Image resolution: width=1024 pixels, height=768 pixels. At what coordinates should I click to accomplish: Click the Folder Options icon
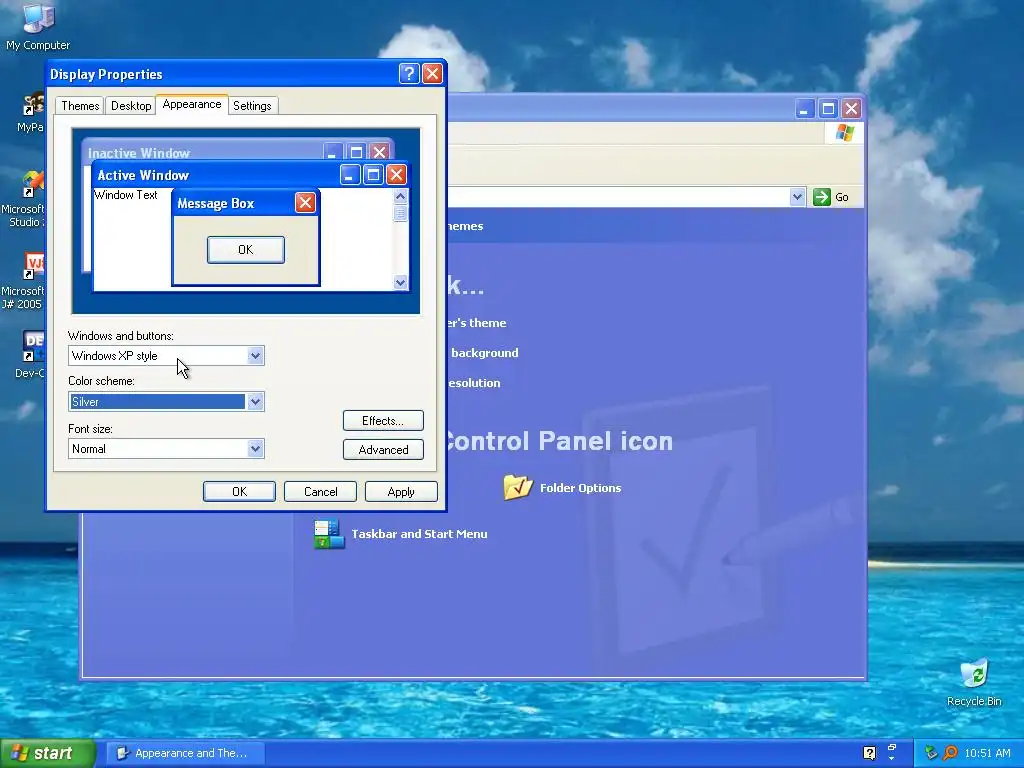(518, 487)
